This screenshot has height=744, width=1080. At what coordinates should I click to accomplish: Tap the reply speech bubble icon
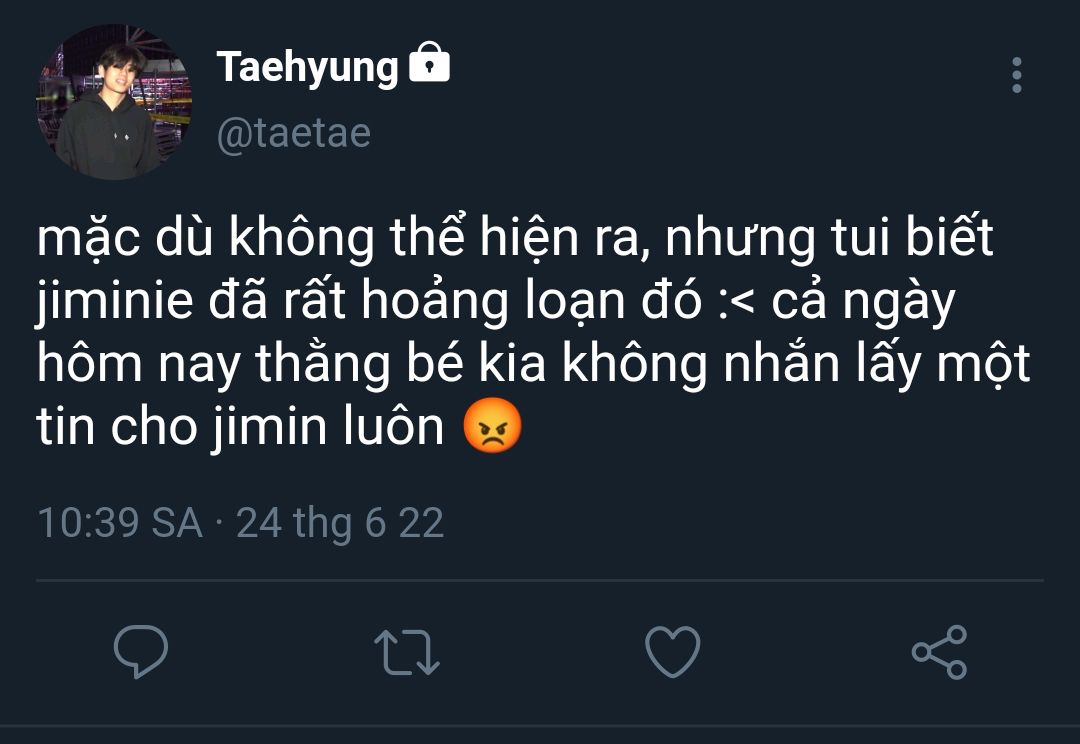pos(141,652)
